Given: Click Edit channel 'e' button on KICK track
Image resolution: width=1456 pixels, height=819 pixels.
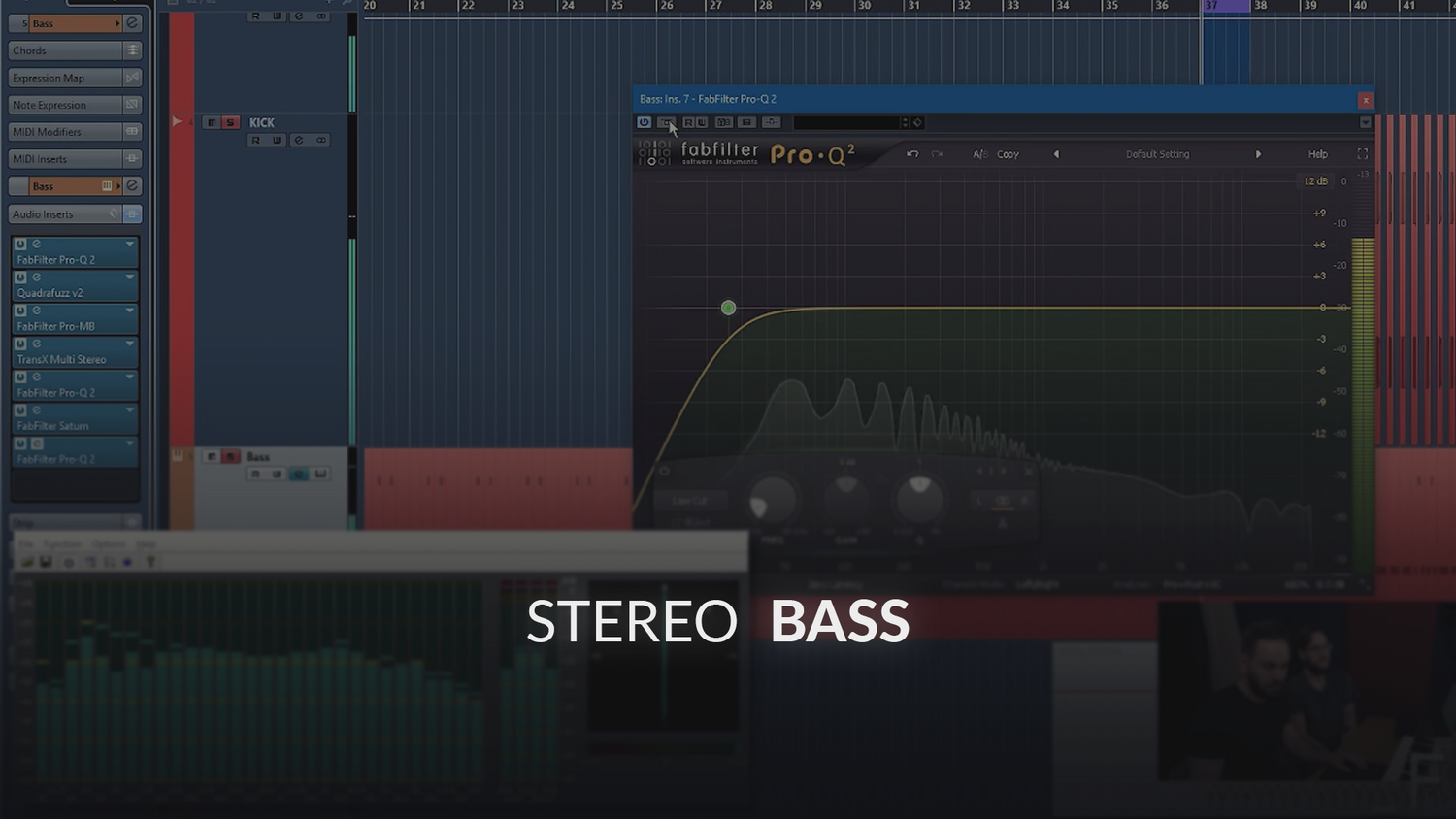Looking at the screenshot, I should tap(299, 140).
